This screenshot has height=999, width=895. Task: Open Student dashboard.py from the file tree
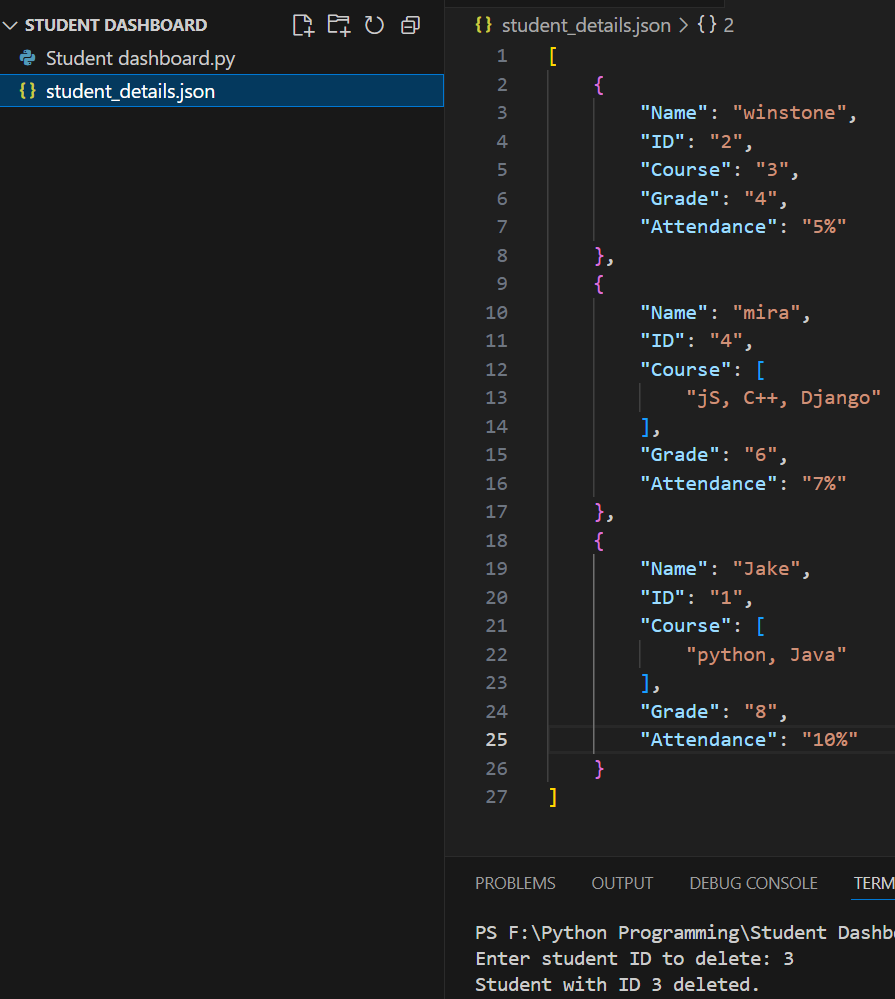click(x=140, y=58)
